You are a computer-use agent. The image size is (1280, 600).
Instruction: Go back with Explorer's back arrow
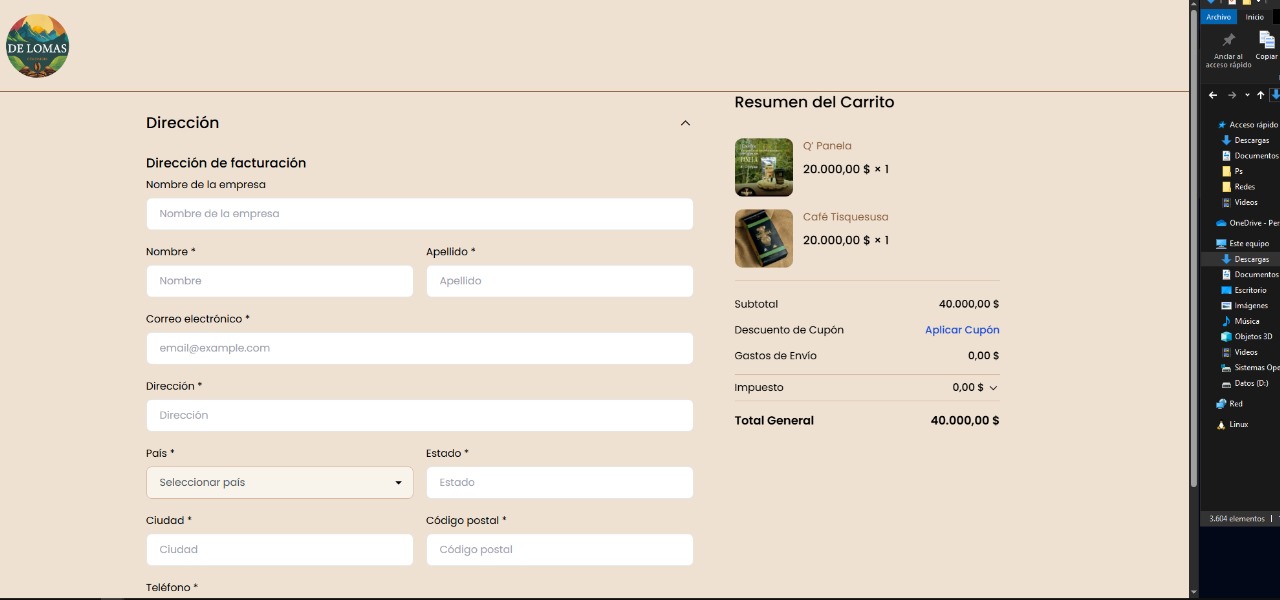[1213, 95]
